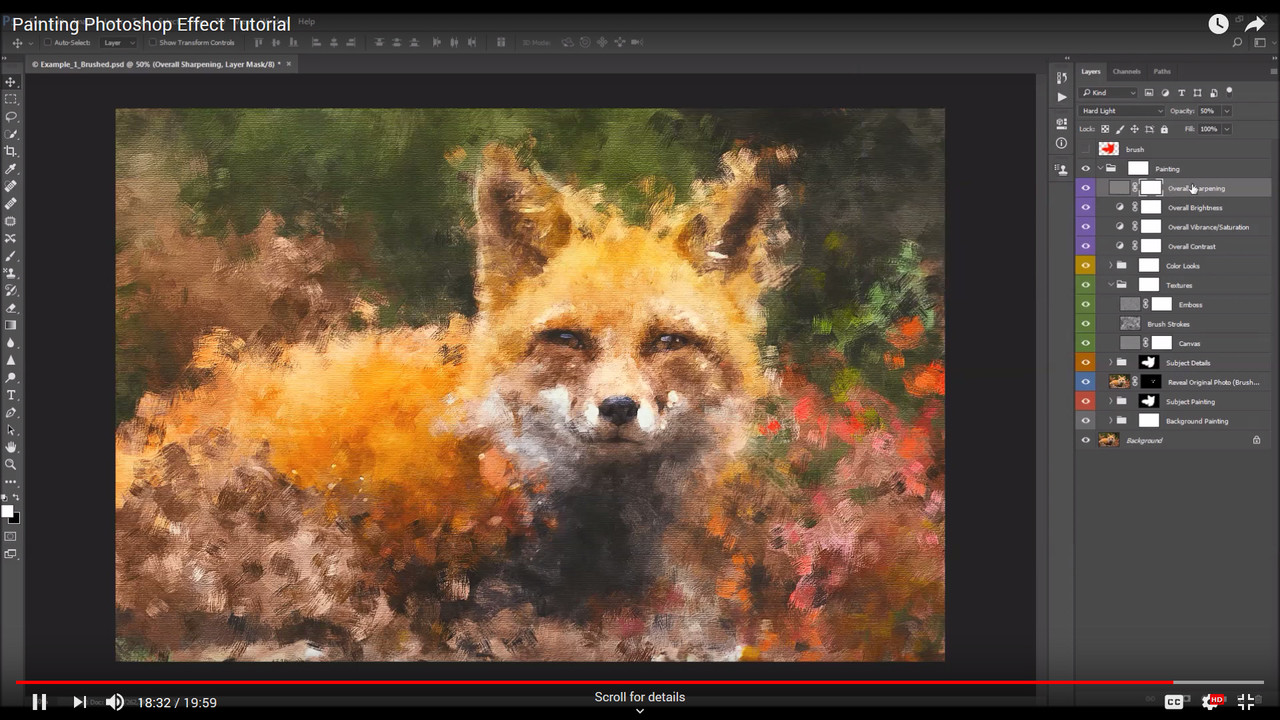Select the Eraser tool
Image resolution: width=1280 pixels, height=720 pixels.
point(11,307)
